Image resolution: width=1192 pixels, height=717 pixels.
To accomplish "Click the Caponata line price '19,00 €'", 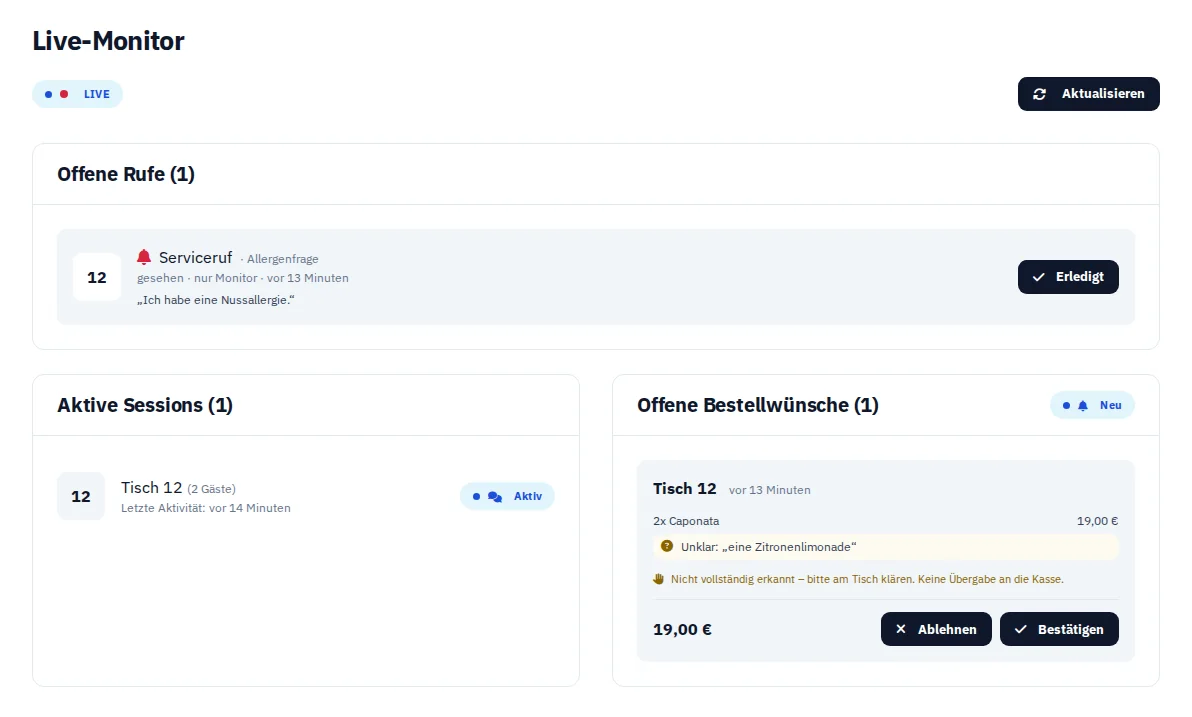I will [x=1097, y=522].
